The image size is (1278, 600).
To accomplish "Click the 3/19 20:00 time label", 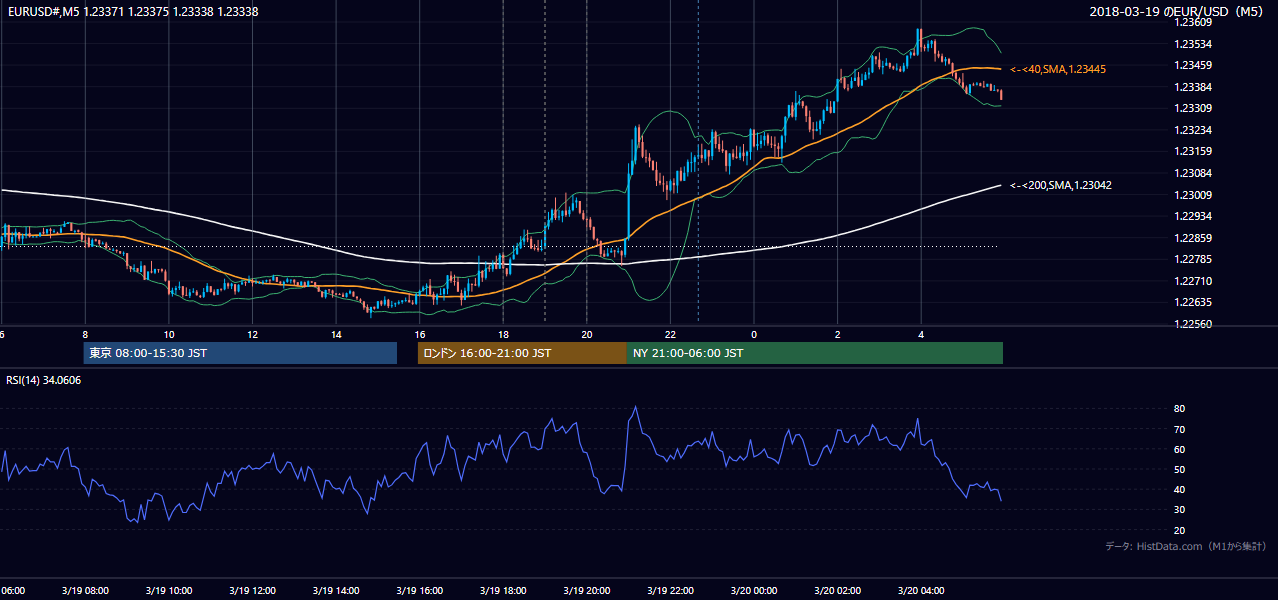I will (x=586, y=591).
